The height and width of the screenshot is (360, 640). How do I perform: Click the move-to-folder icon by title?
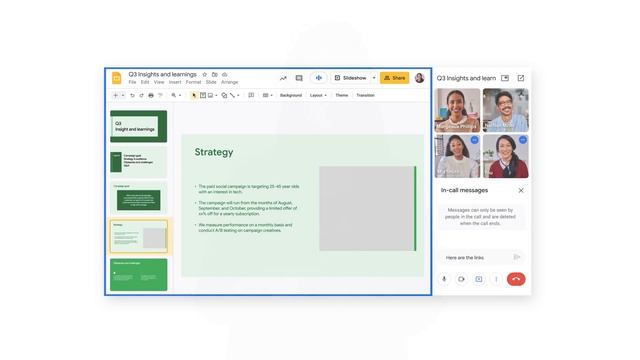(215, 74)
